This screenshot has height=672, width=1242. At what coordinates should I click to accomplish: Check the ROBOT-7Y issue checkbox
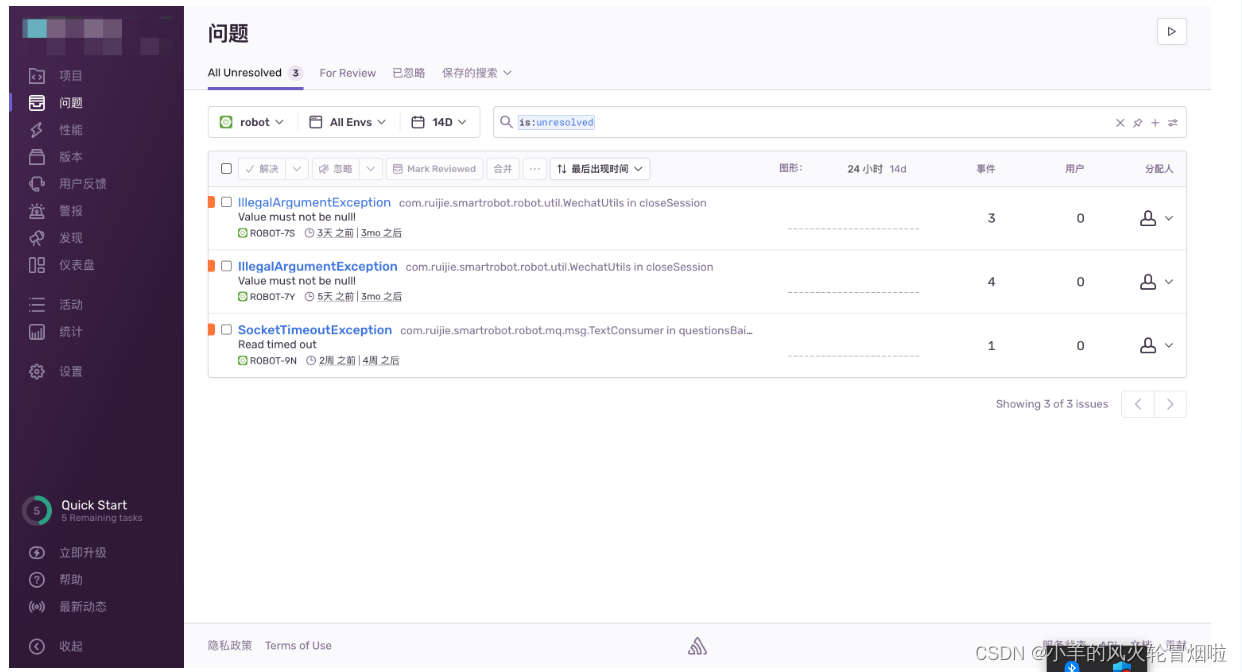(226, 266)
